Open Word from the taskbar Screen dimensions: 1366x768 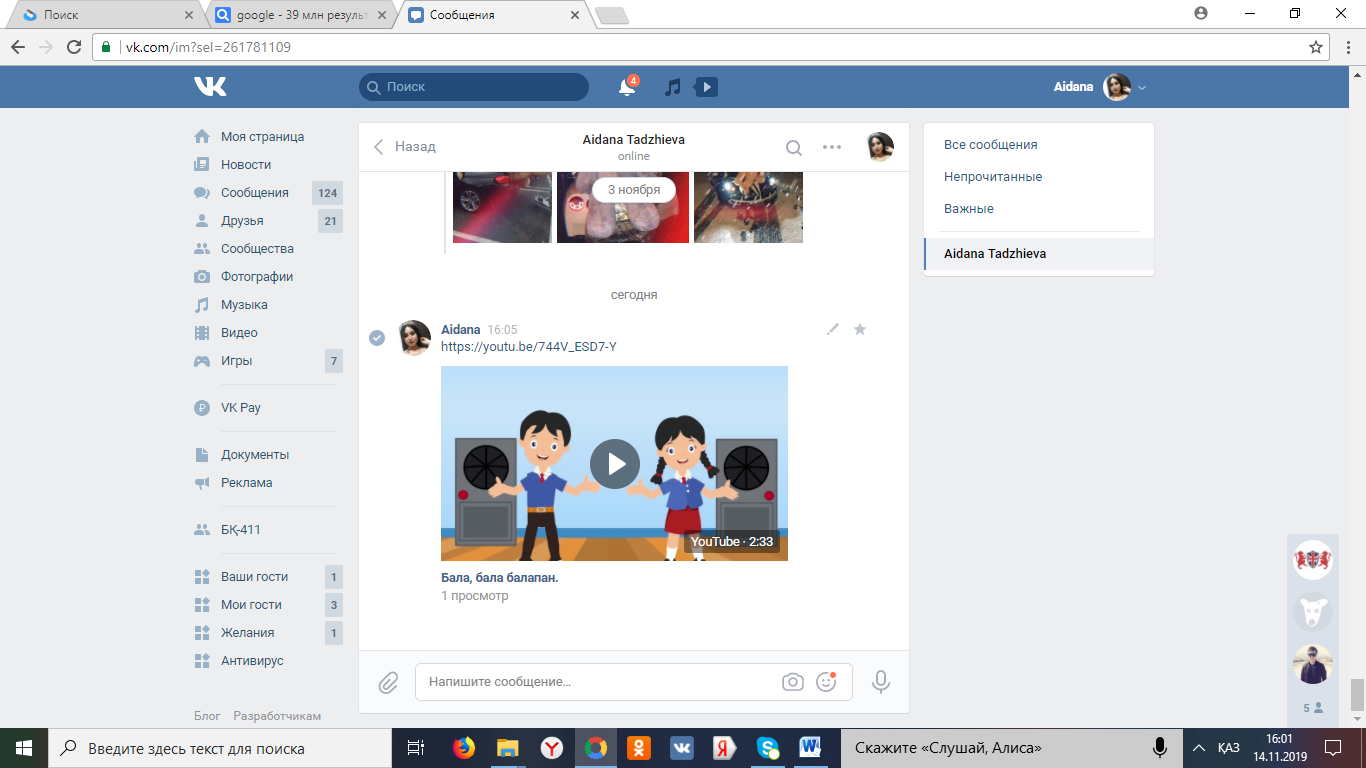pyautogui.click(x=811, y=747)
